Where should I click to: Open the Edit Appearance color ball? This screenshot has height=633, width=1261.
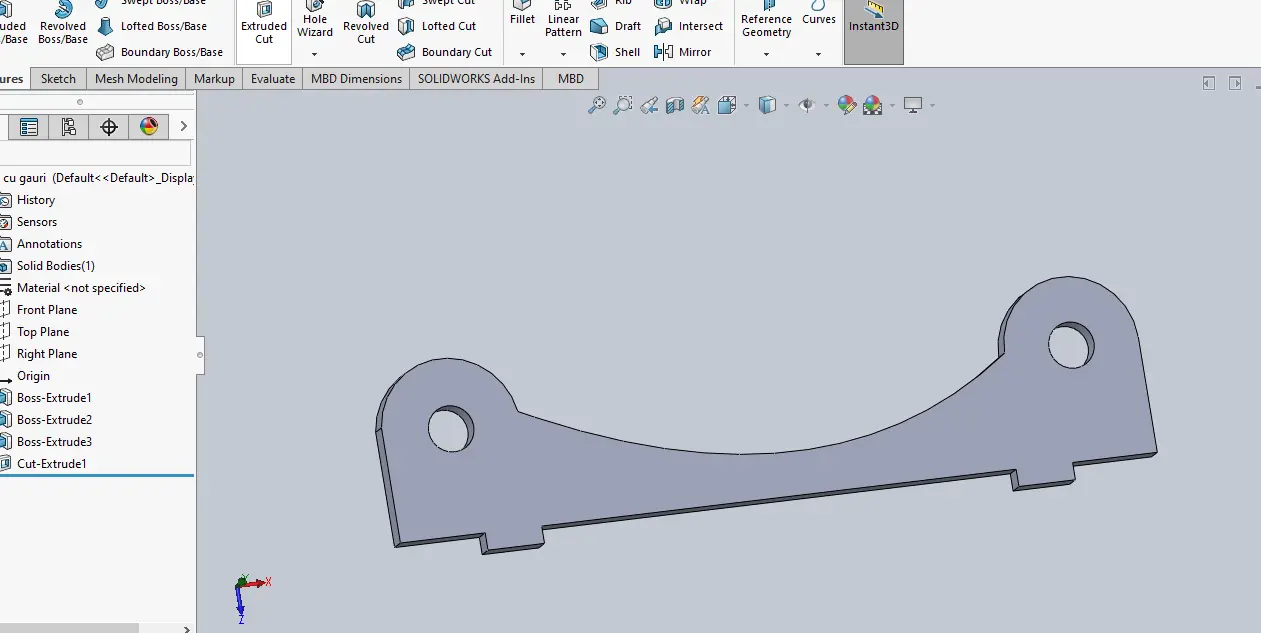coord(847,105)
